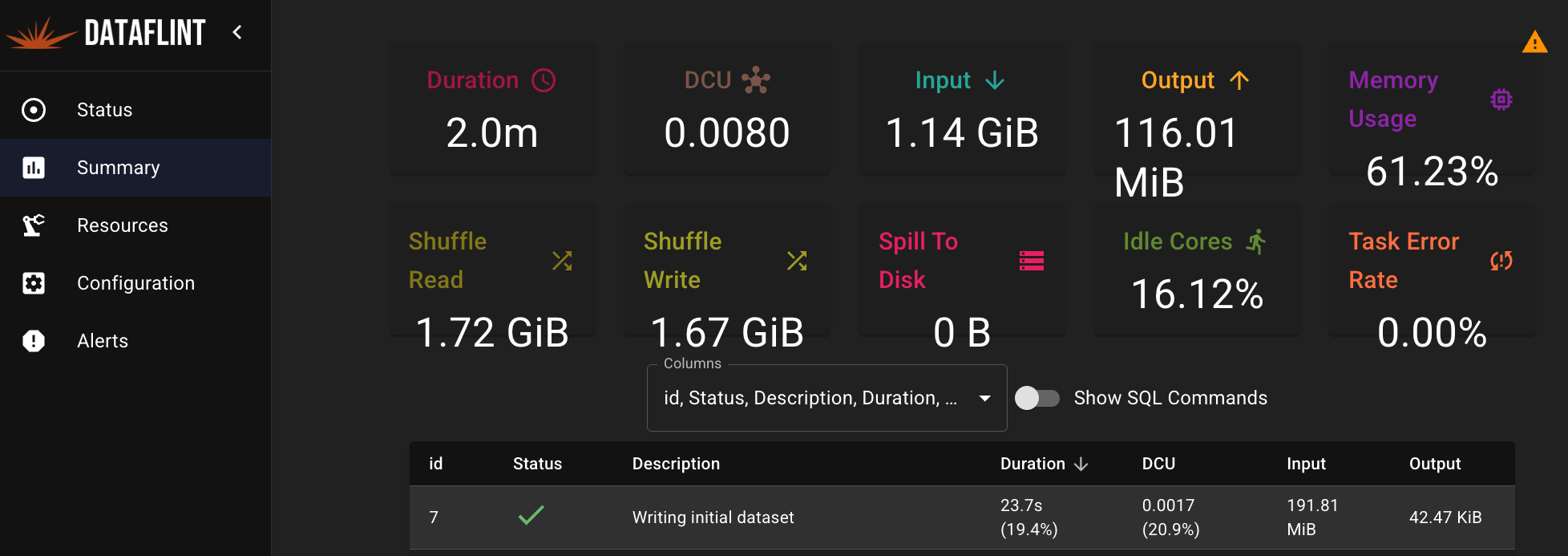Collapse the sidebar with the chevron
This screenshot has width=1568, height=556.
coord(237,32)
